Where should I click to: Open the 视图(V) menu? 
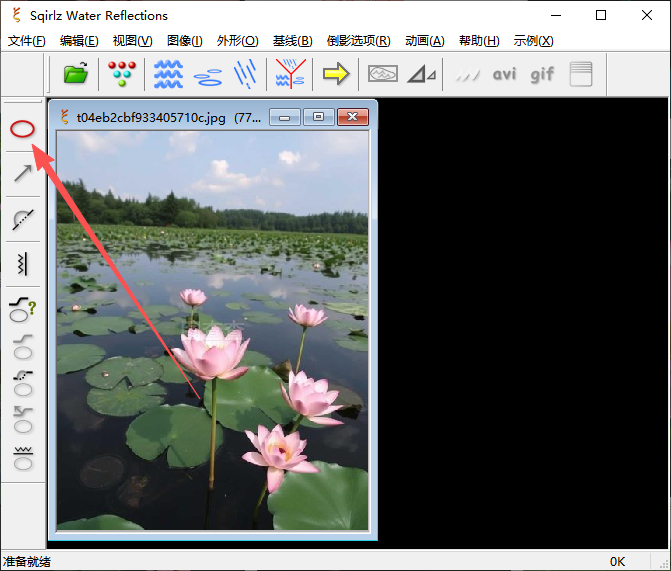click(132, 41)
